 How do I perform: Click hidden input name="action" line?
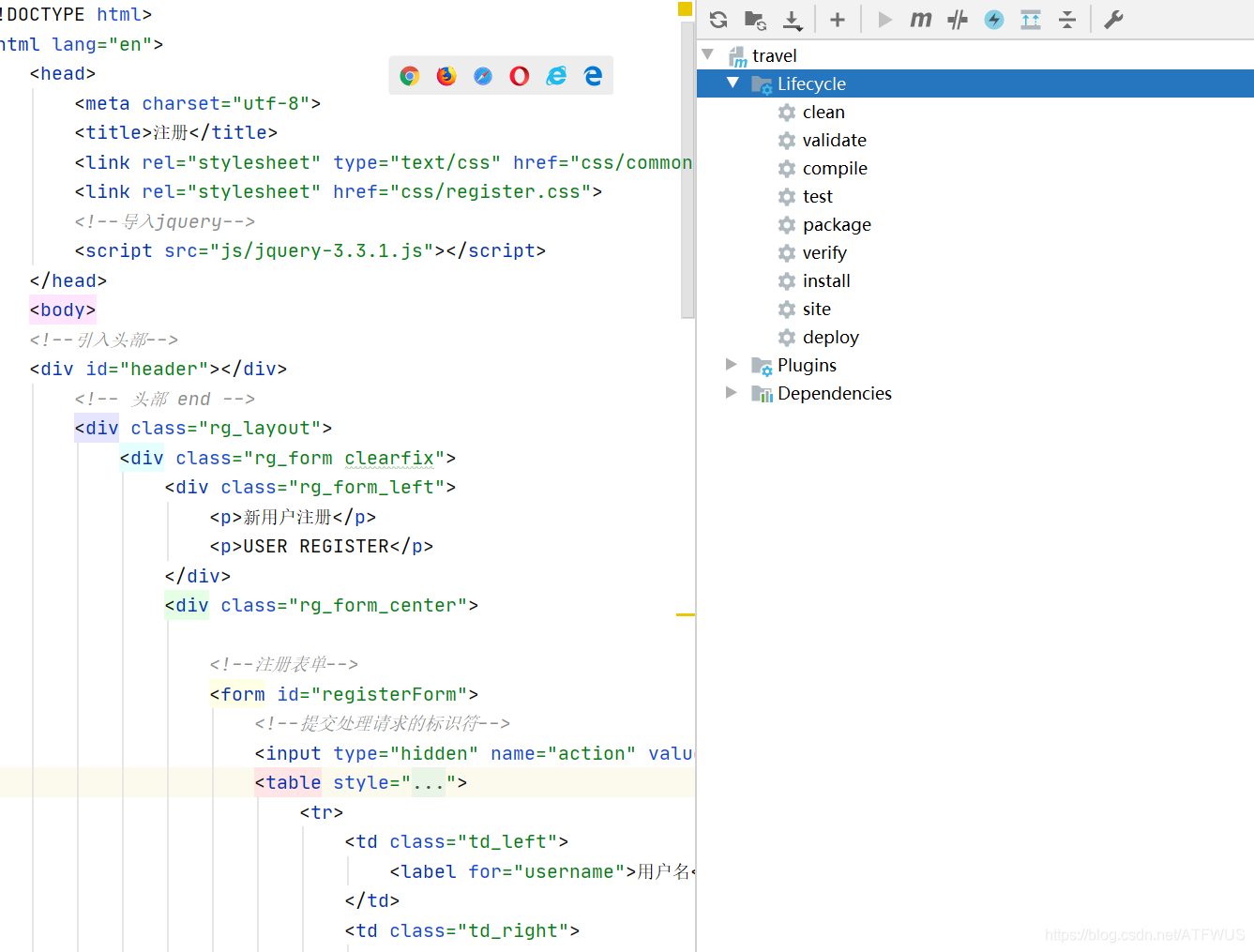(x=475, y=753)
